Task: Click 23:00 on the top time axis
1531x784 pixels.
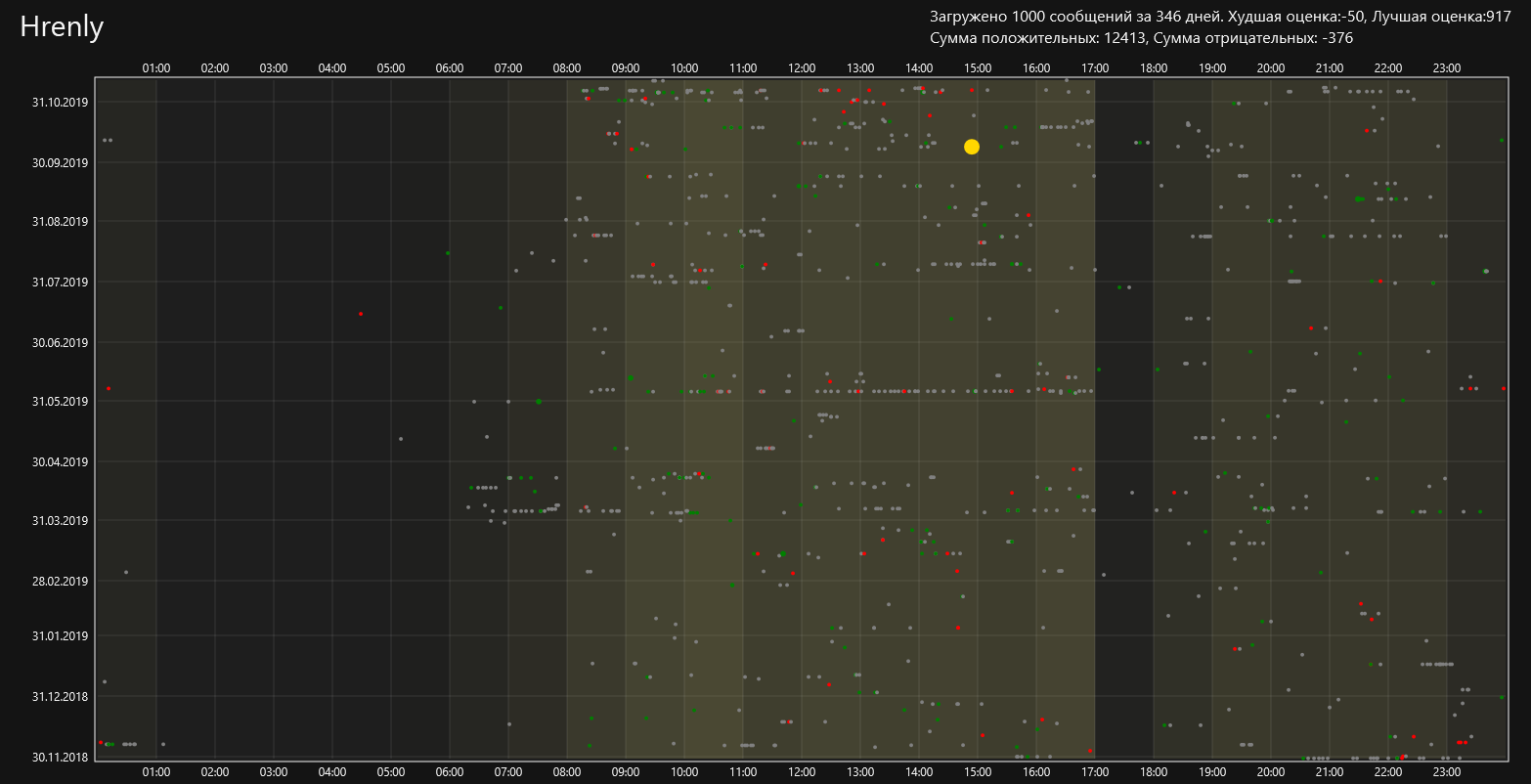Action: point(1447,68)
